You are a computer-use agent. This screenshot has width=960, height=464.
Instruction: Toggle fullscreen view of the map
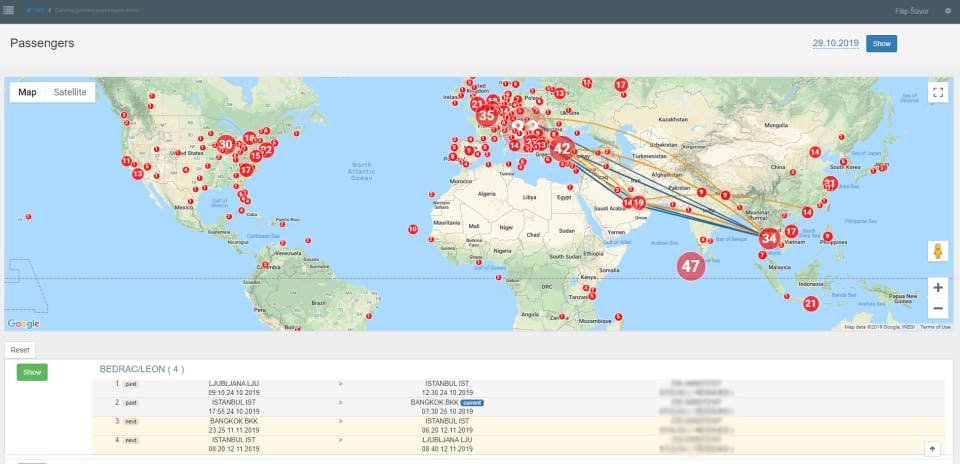(x=938, y=92)
